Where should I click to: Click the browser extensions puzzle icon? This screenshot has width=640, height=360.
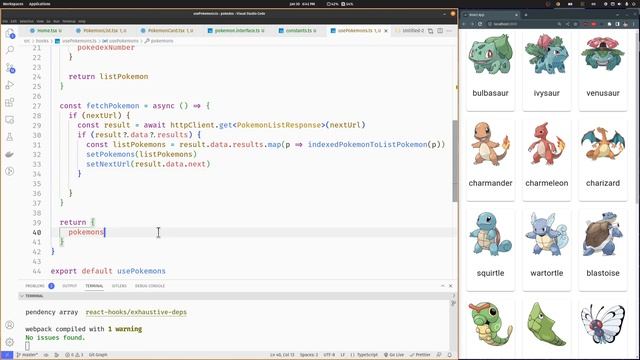(609, 24)
